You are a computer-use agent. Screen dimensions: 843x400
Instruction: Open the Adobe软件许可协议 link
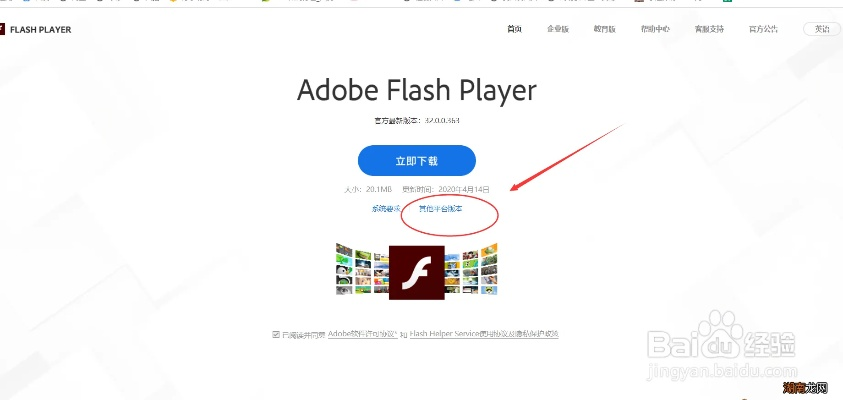[x=362, y=334]
